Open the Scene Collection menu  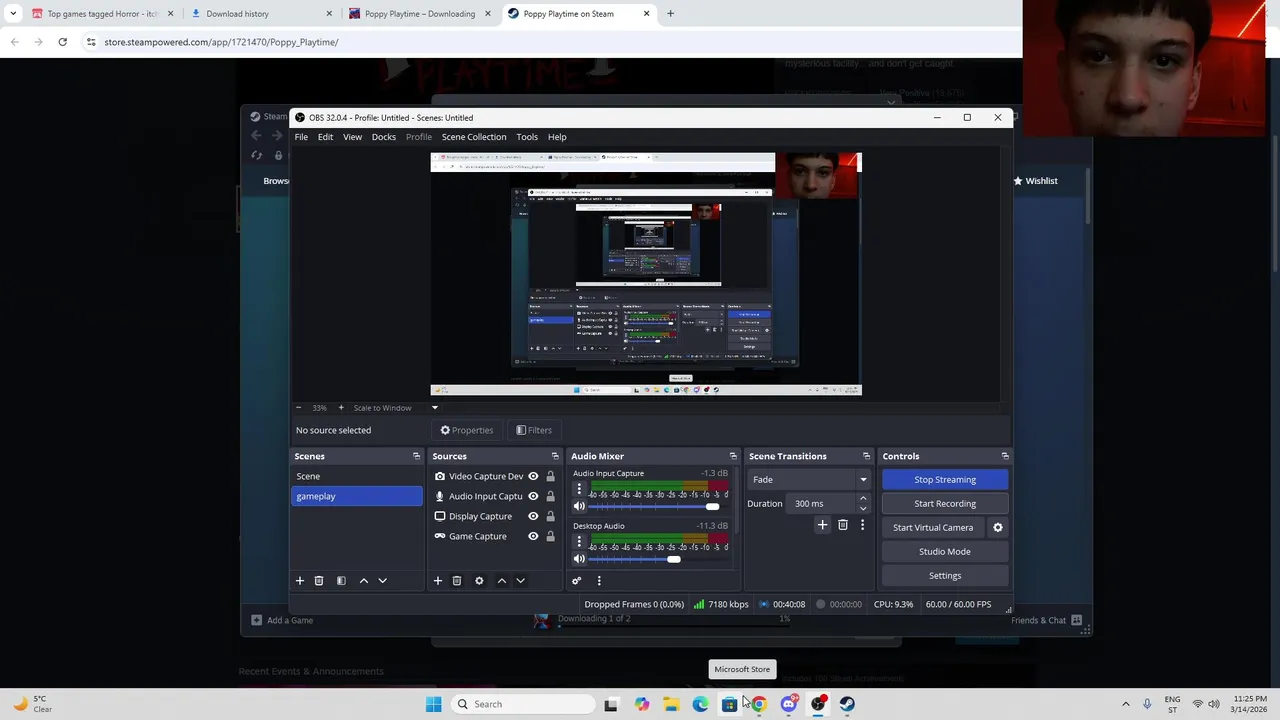click(x=474, y=137)
